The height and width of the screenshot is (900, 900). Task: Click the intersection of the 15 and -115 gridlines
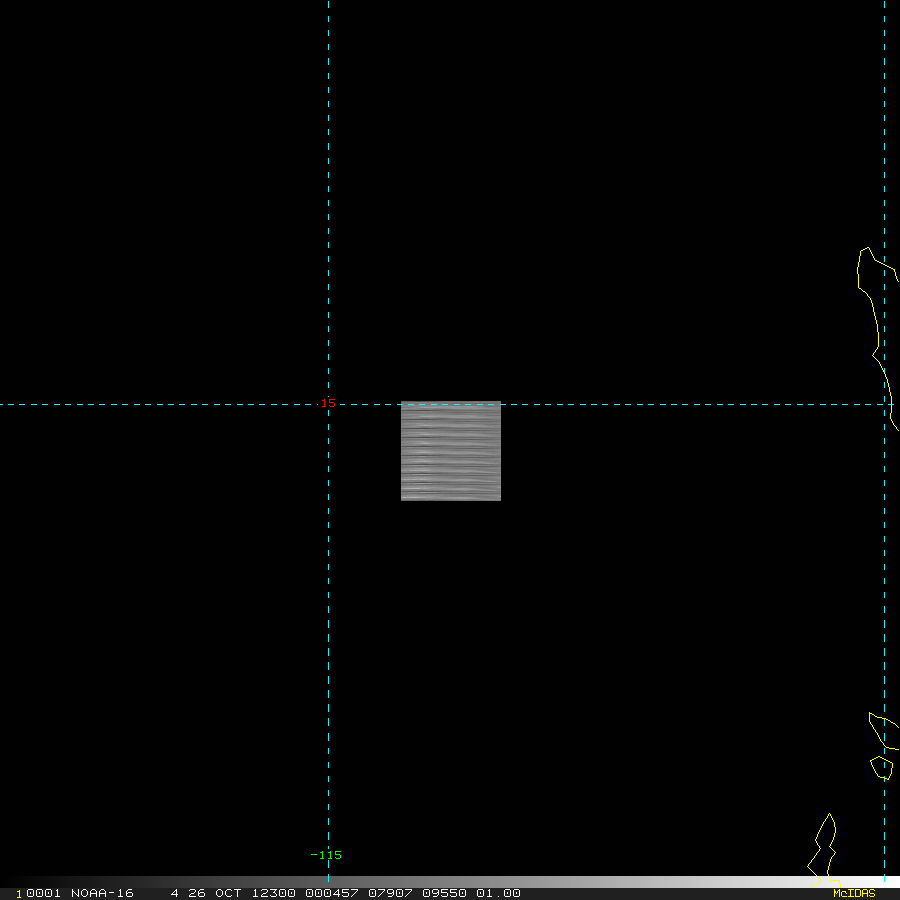[328, 404]
